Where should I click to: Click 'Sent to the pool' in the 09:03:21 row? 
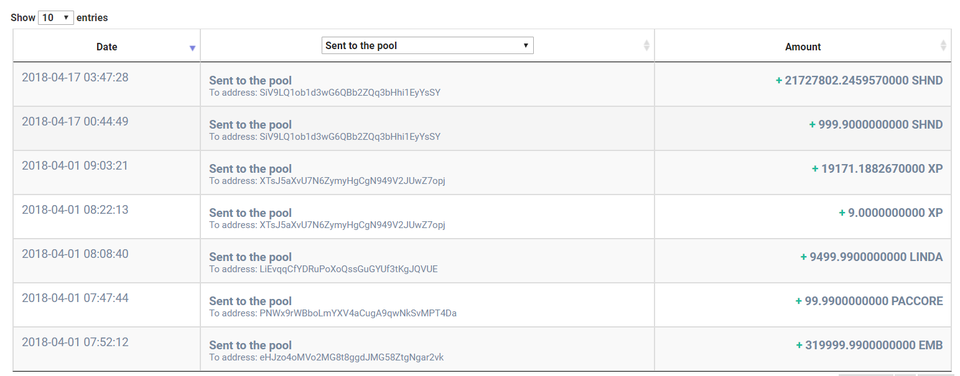tap(250, 168)
